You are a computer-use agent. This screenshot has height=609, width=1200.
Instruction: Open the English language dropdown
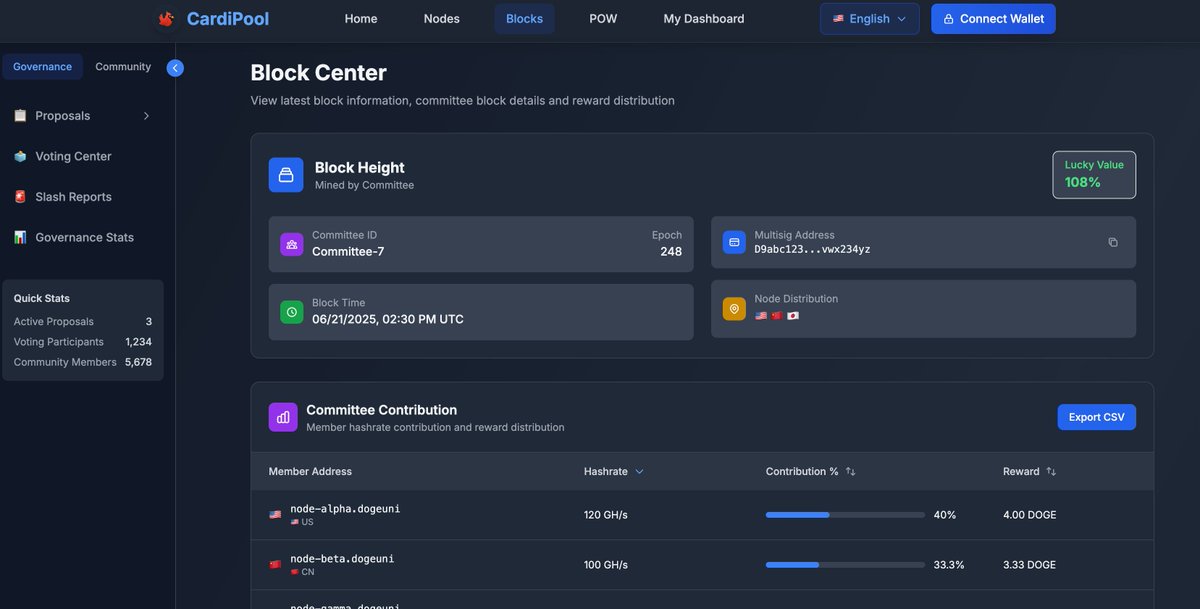(x=870, y=19)
